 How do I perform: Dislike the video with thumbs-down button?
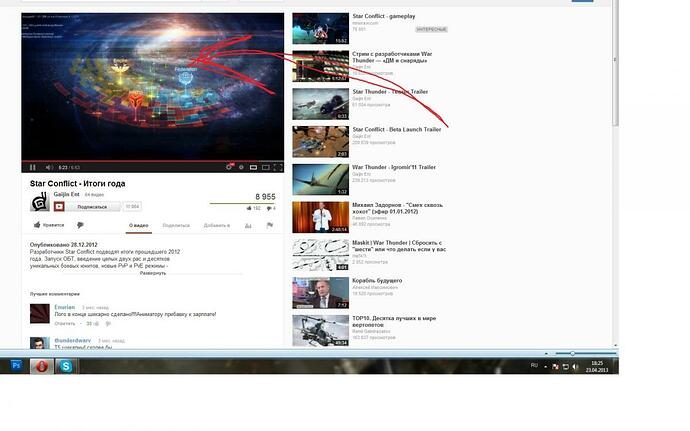[80, 225]
